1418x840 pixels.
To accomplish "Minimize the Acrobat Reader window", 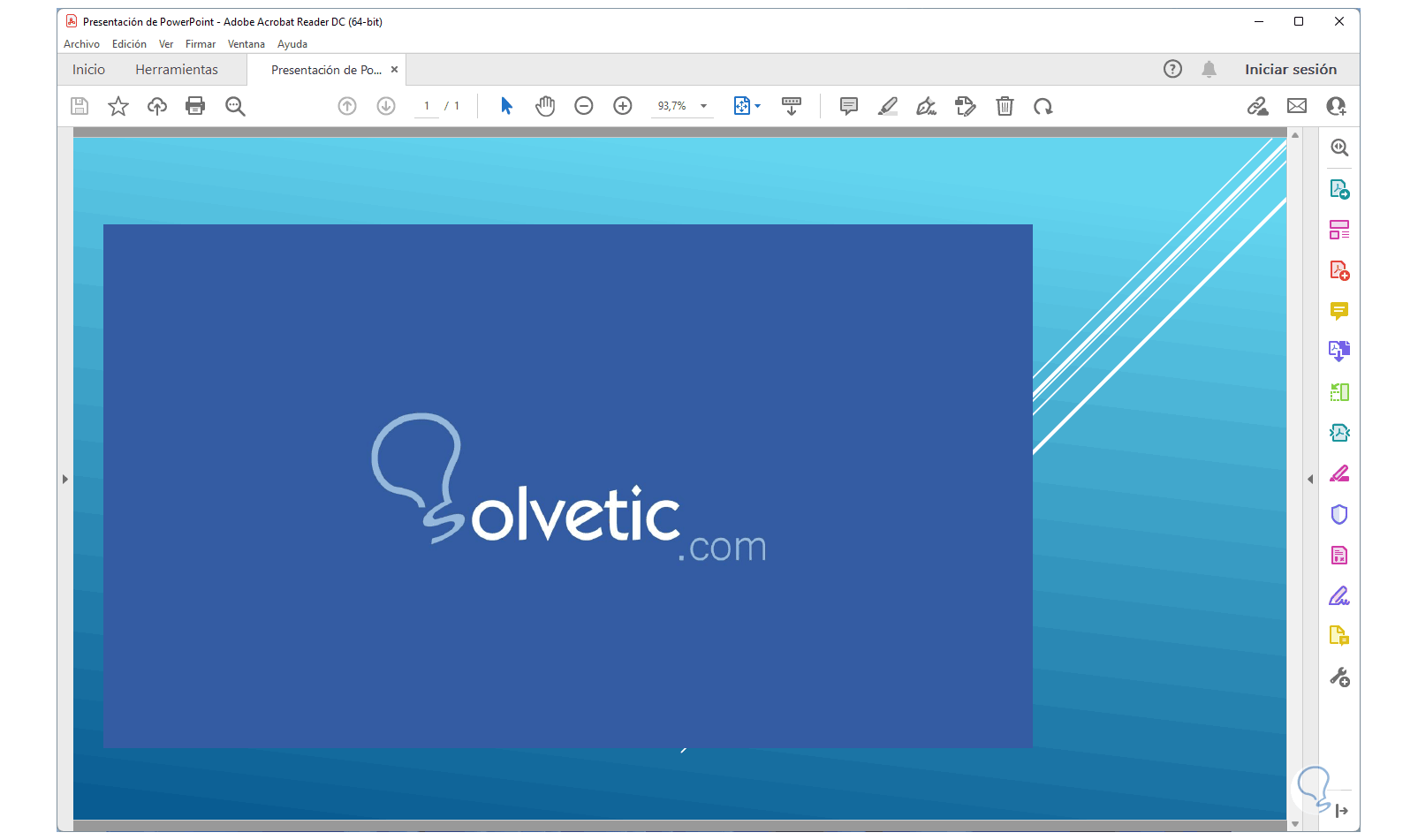I will coord(1259,22).
